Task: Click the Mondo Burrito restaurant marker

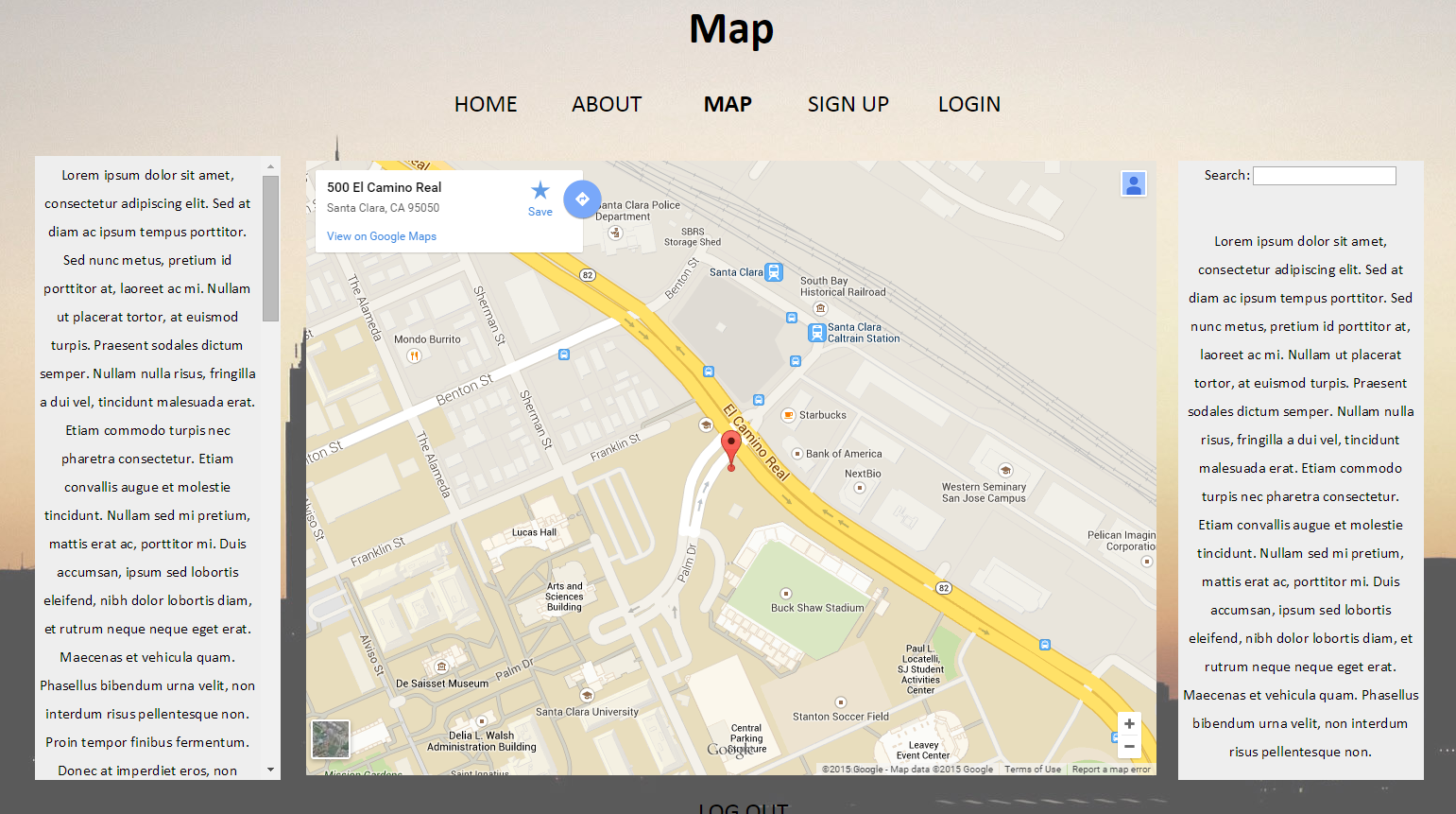Action: pos(414,355)
